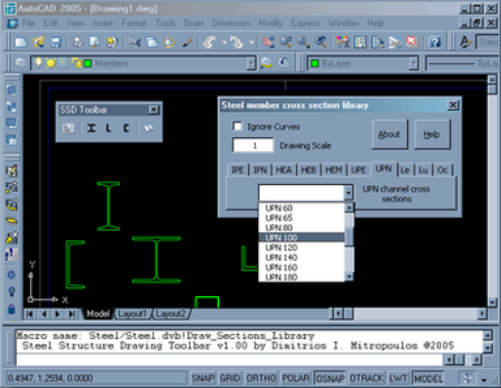This screenshot has width=501, height=388.
Task: Select UPN 140 in the list
Action: click(301, 257)
